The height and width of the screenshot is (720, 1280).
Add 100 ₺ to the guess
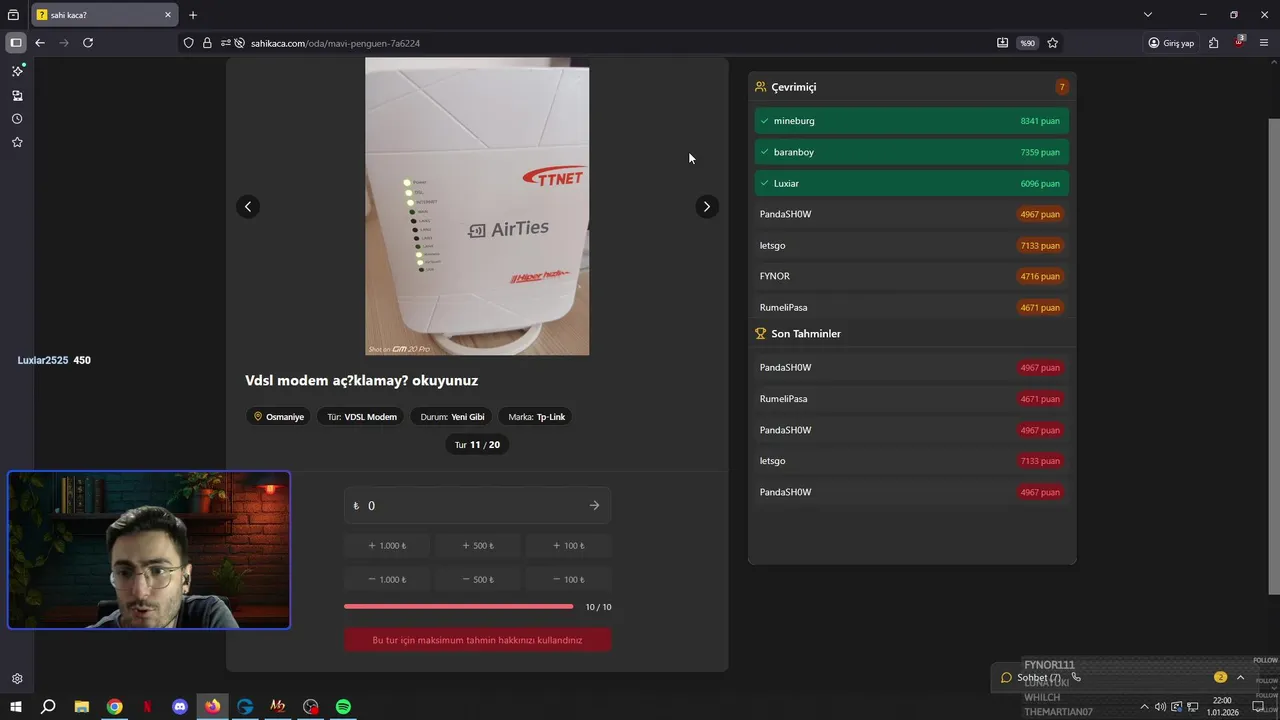[x=568, y=546]
